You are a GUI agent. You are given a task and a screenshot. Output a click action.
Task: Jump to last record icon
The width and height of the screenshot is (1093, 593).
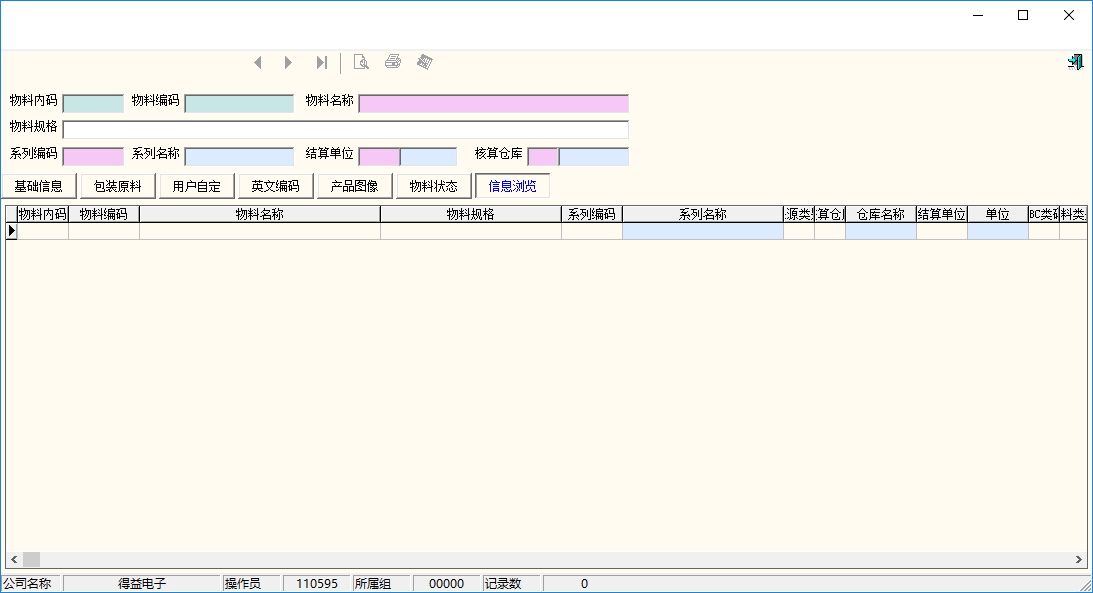[x=321, y=63]
